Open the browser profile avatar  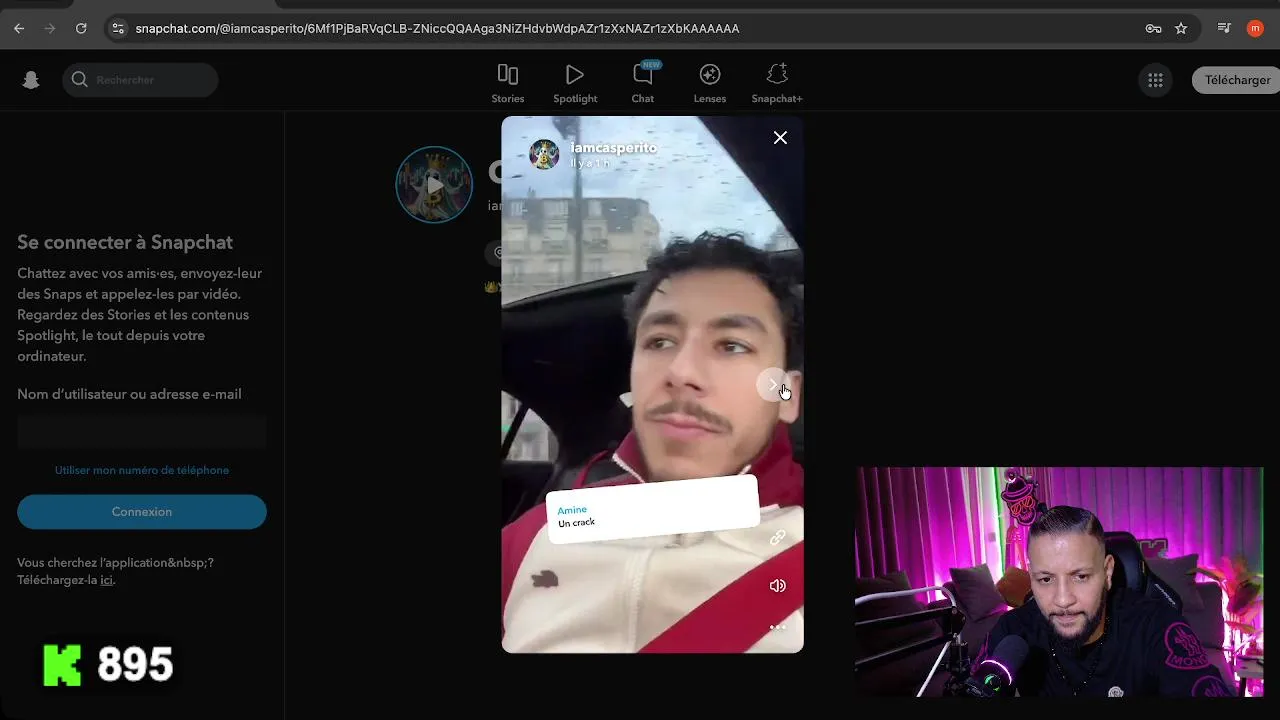(1255, 29)
